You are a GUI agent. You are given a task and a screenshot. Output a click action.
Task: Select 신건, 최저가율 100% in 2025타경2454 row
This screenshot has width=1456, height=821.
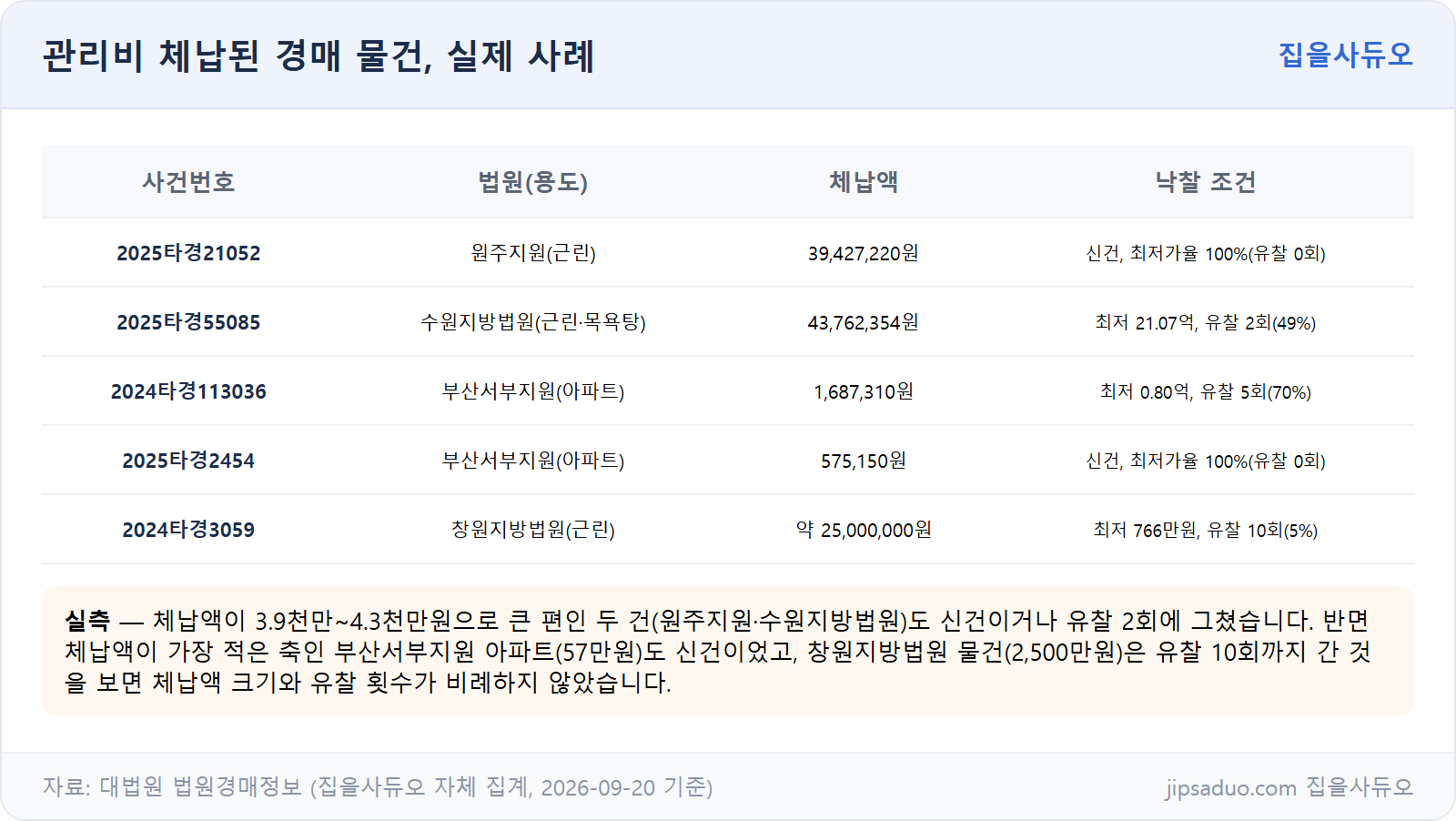pos(1206,461)
